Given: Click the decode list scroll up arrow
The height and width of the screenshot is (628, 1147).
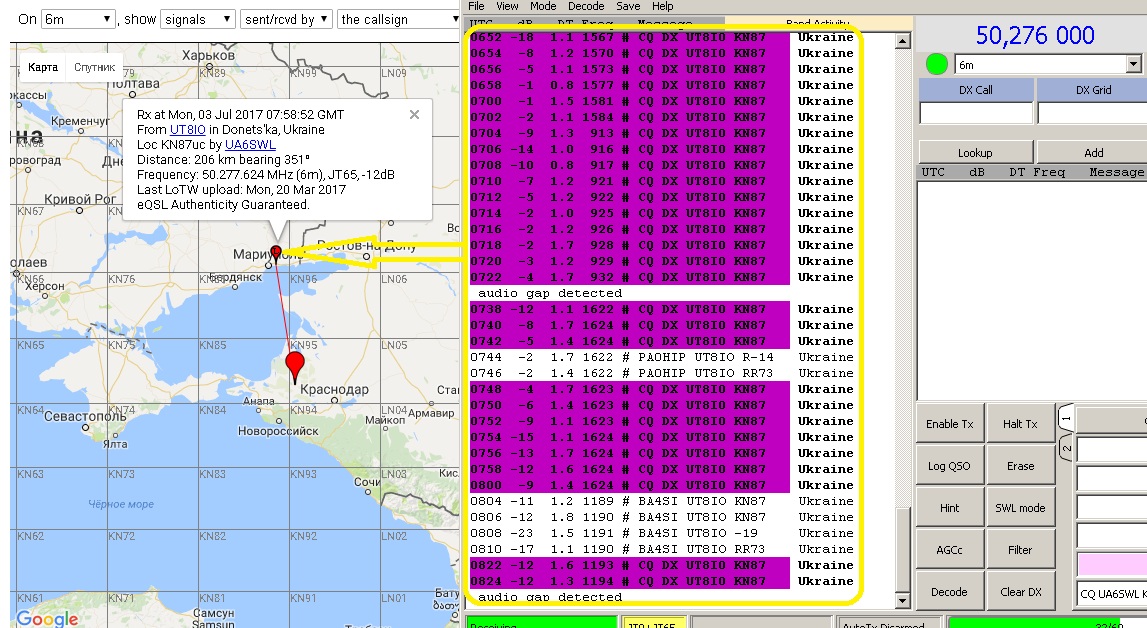Looking at the screenshot, I should (903, 41).
